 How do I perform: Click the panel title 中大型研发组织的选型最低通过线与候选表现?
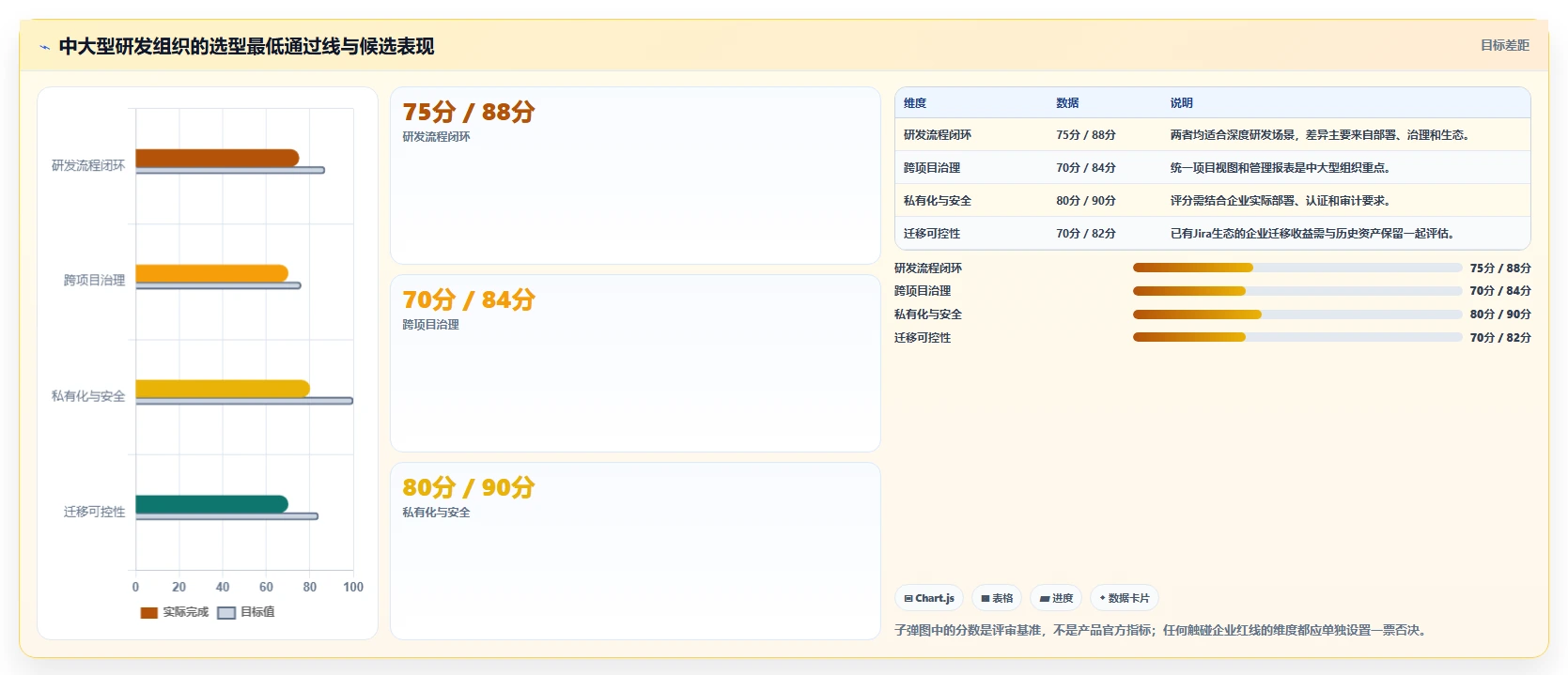click(x=246, y=47)
